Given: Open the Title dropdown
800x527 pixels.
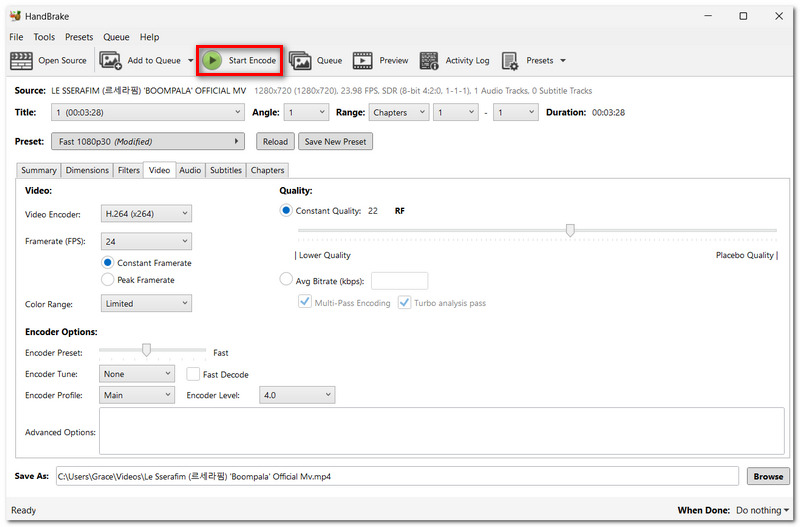Looking at the screenshot, I should 147,112.
